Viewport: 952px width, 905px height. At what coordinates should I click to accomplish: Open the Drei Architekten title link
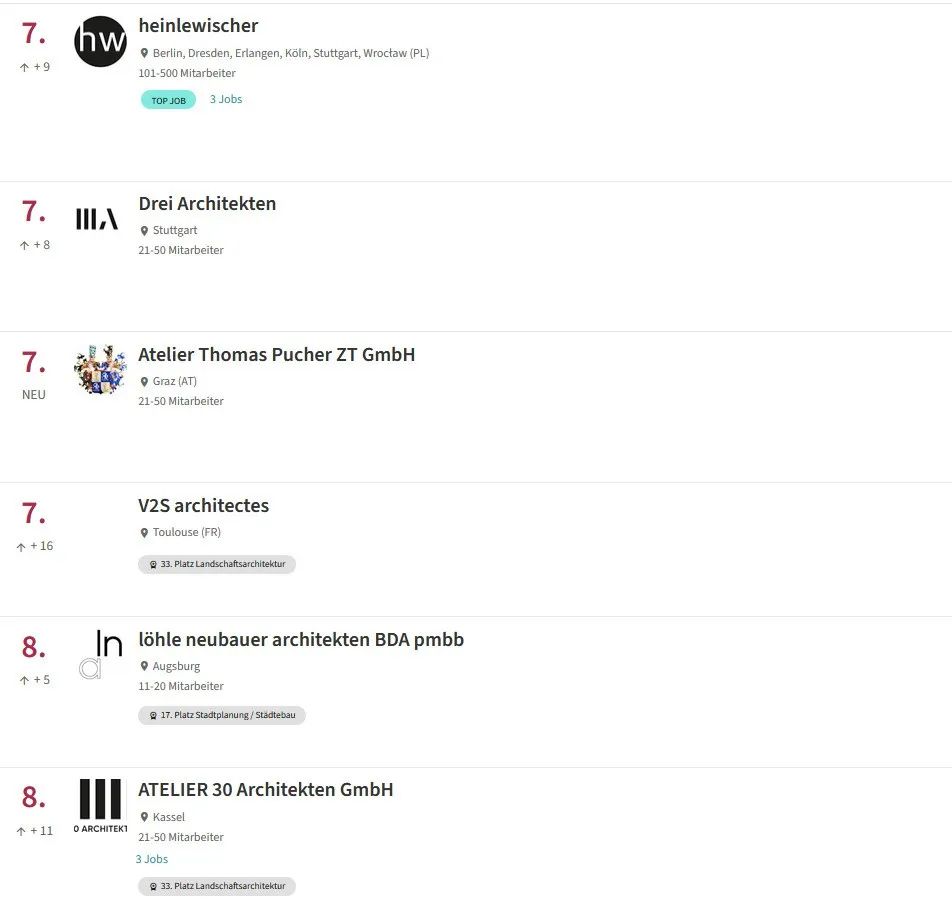pos(207,204)
